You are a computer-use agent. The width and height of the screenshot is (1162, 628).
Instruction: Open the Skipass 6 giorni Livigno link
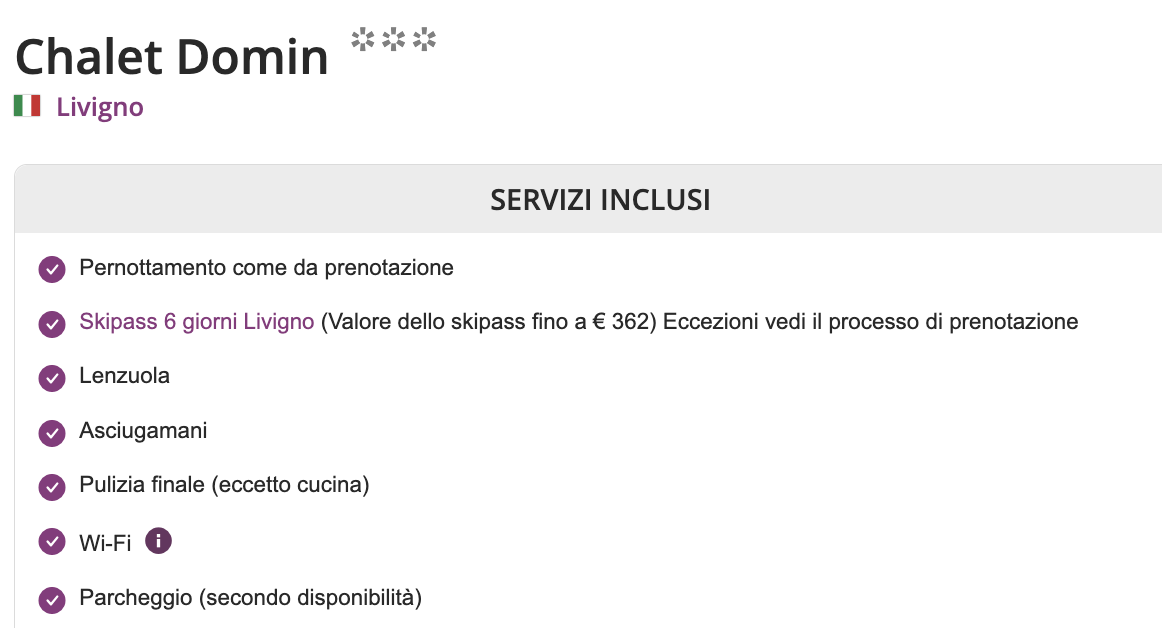[197, 322]
